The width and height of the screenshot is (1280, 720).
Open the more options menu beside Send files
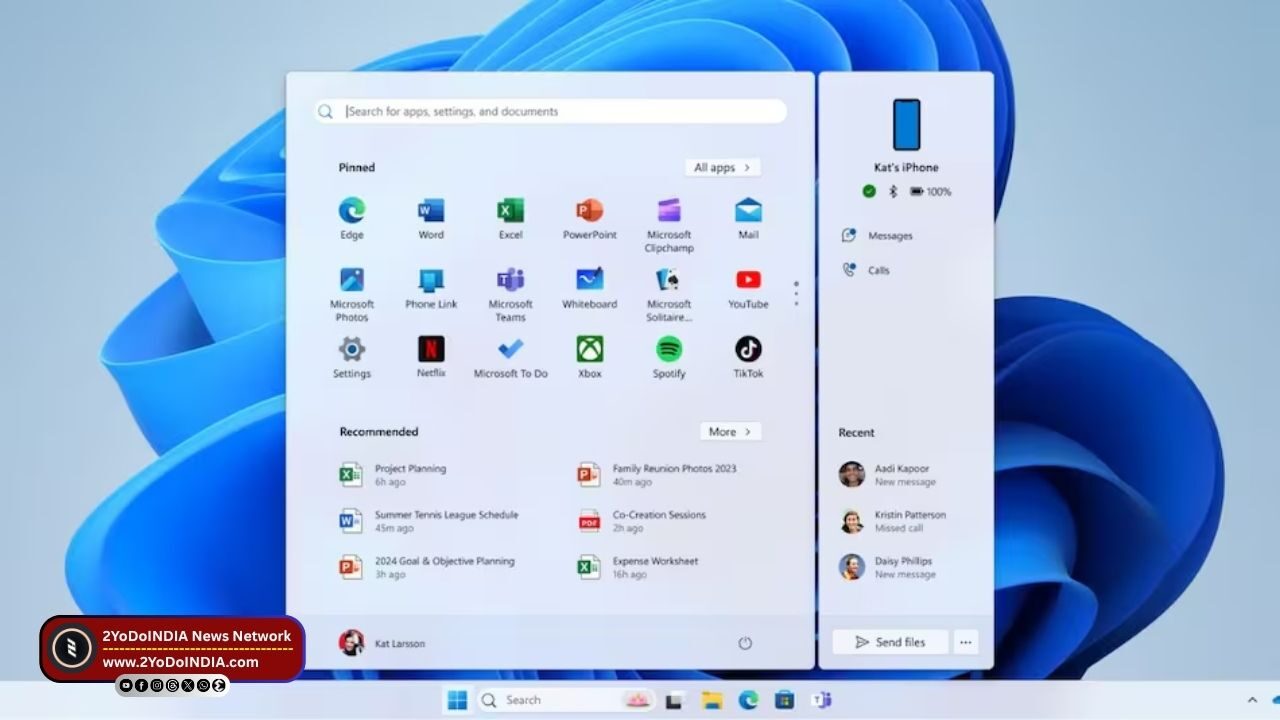[965, 642]
